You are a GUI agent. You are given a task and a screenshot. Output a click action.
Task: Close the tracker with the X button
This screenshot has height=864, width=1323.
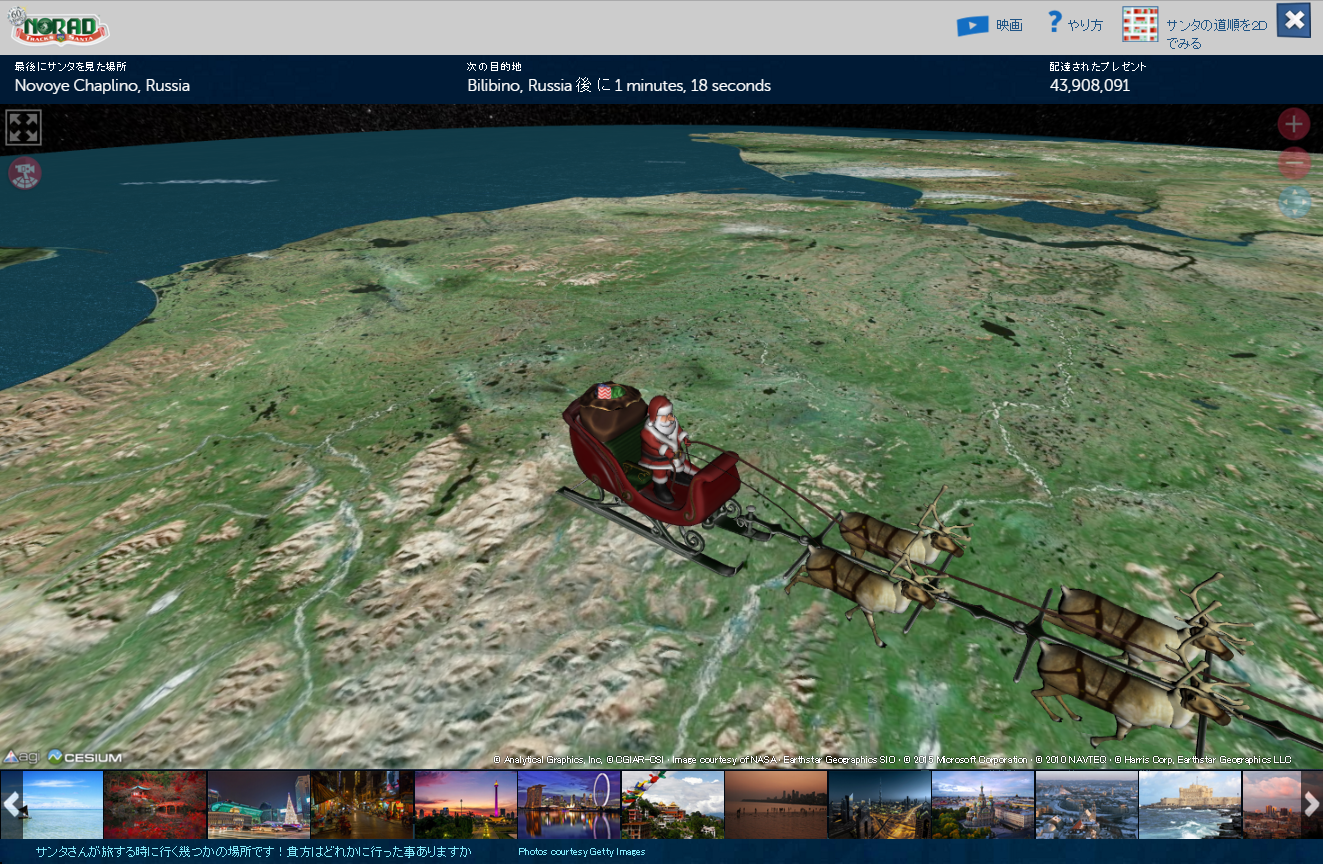tap(1293, 19)
